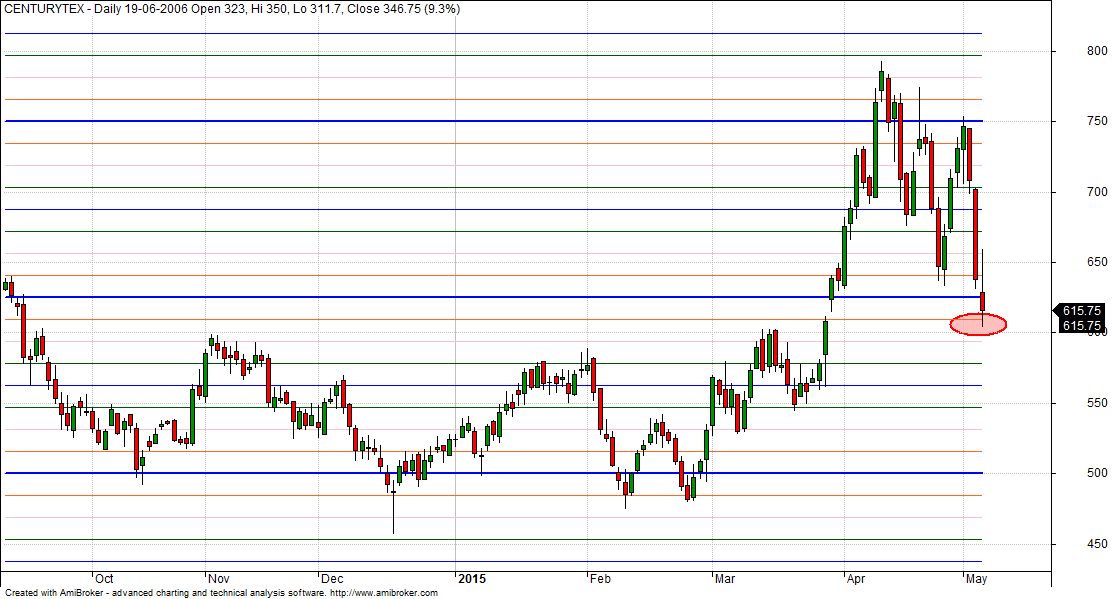Image resolution: width=1112 pixels, height=599 pixels.
Task: Click the Mar marker on the time axis
Action: point(726,578)
